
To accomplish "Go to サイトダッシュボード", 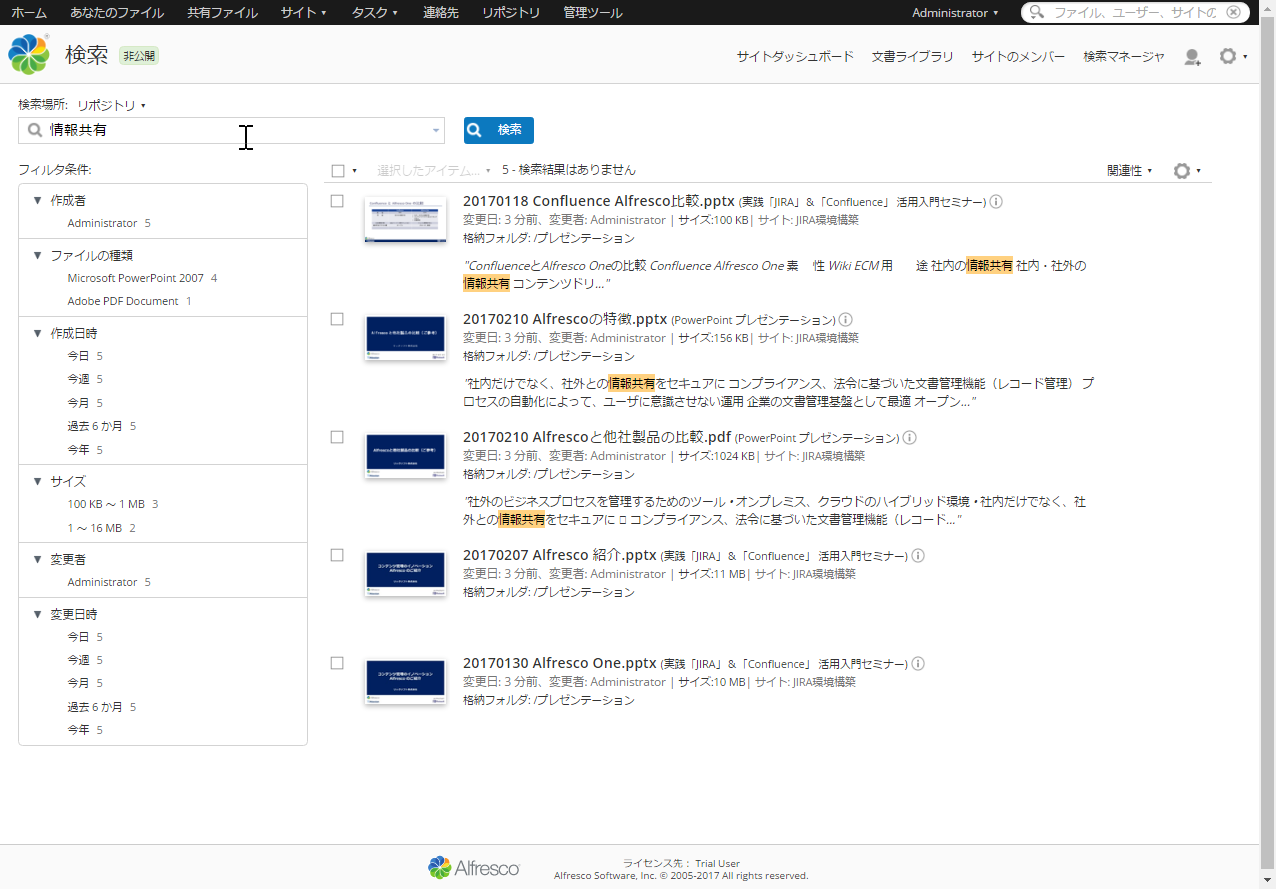I will (x=795, y=57).
